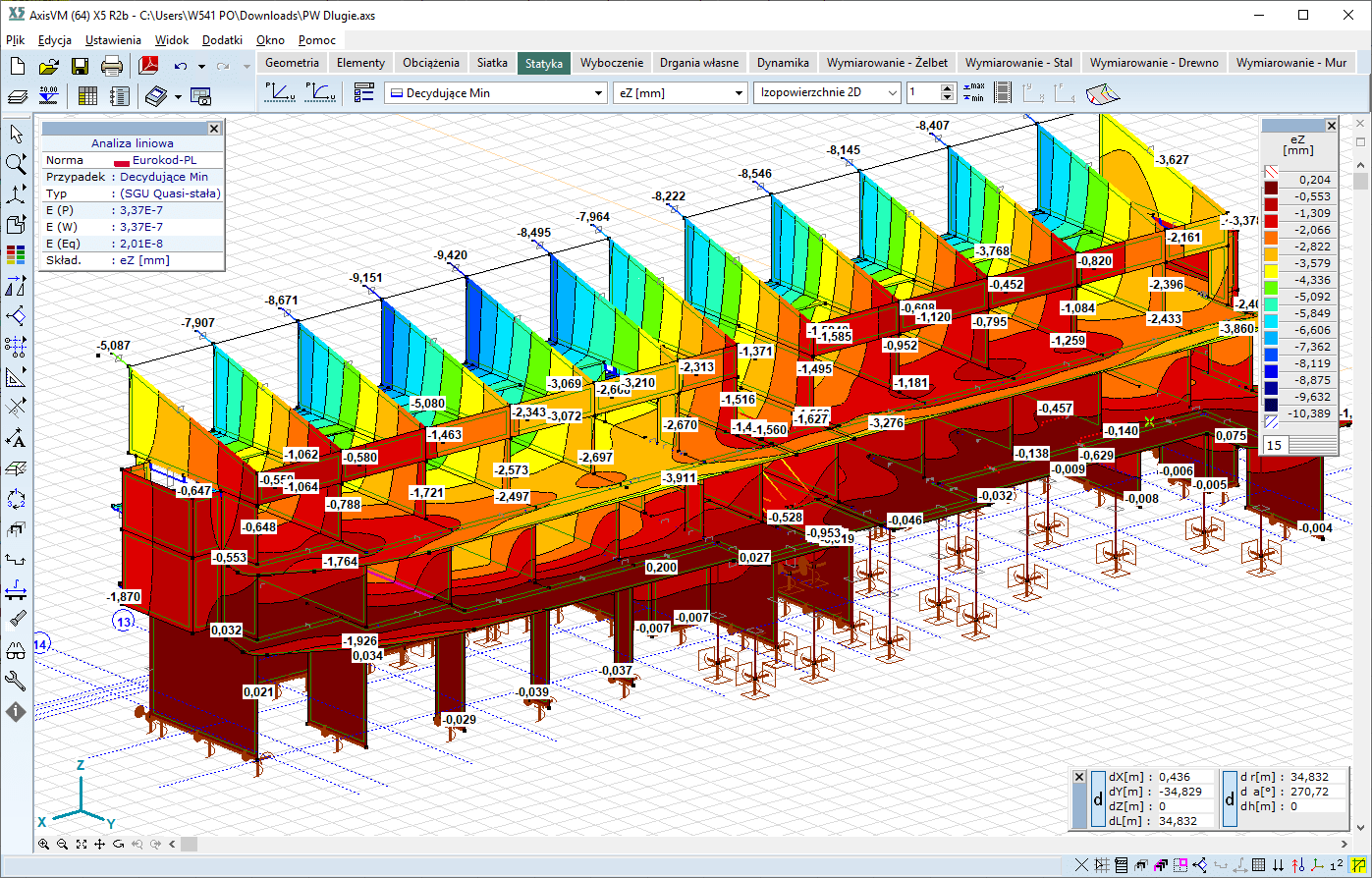The width and height of the screenshot is (1372, 878).
Task: Select the zoom magnifier tool in left toolbar
Action: (x=16, y=164)
